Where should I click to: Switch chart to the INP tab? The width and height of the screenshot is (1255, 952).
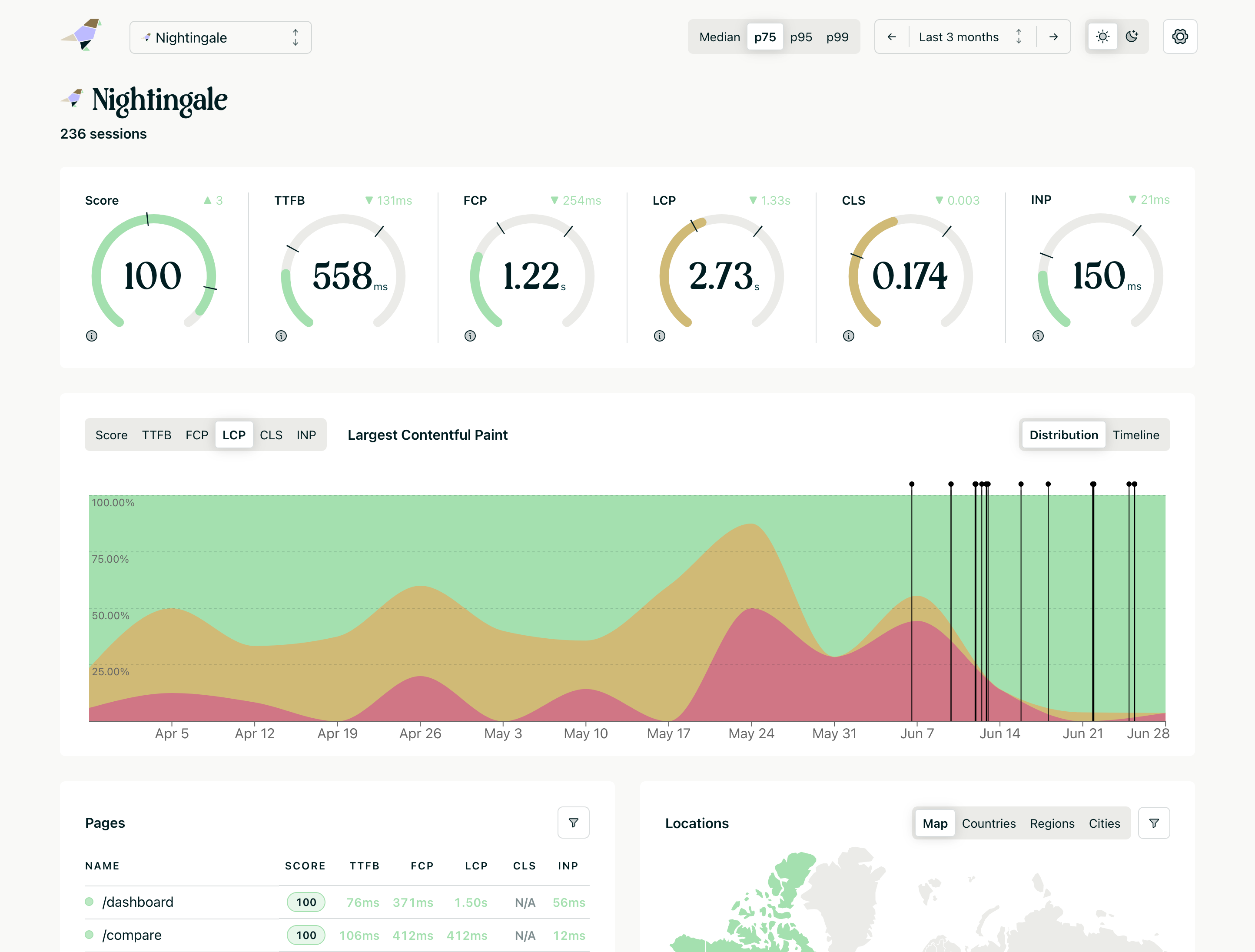[306, 435]
